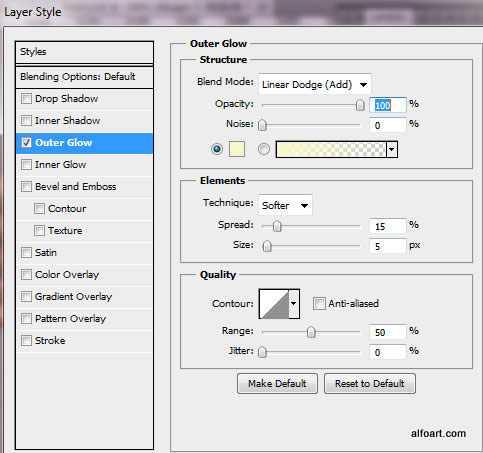This screenshot has width=483, height=453.
Task: Enable the Anti-aliased checkbox
Action: pyautogui.click(x=319, y=304)
